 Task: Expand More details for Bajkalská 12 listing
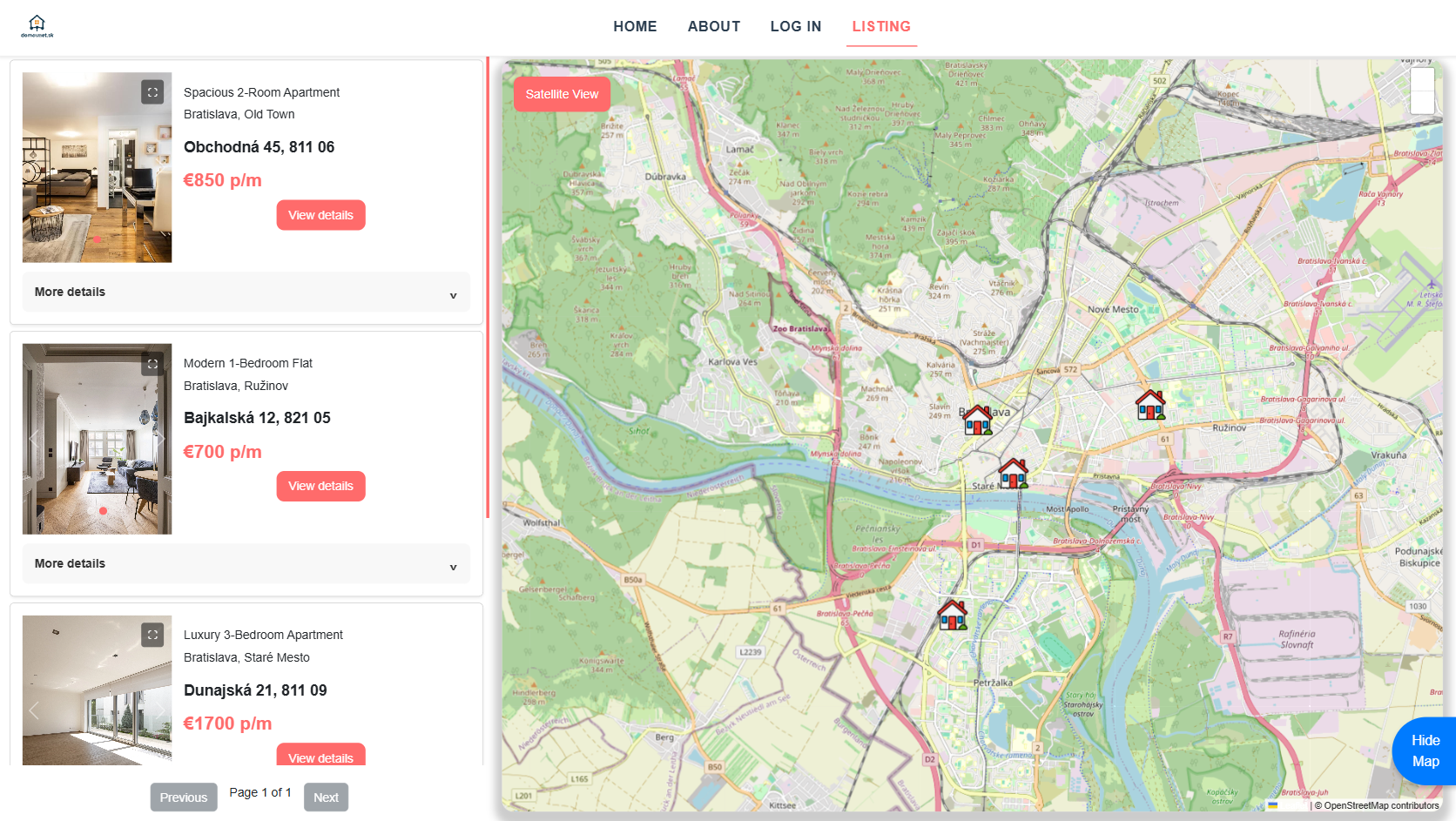[x=246, y=564]
